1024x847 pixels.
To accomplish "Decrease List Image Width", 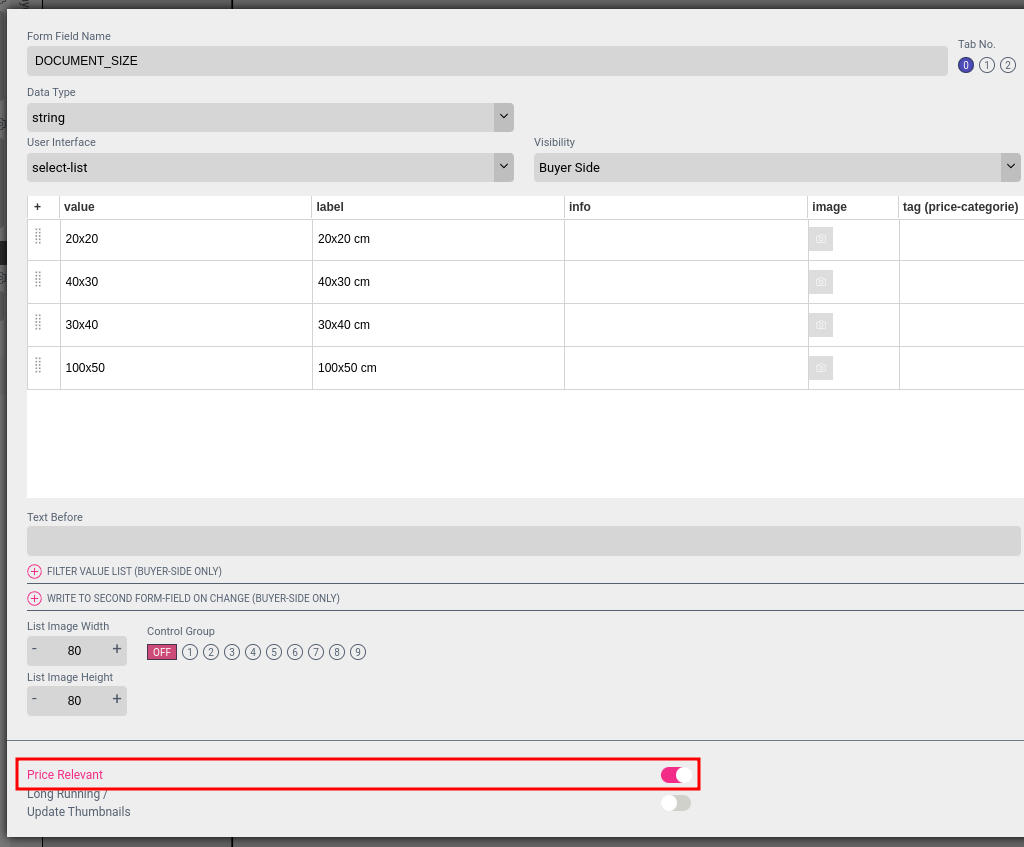I will (x=35, y=649).
